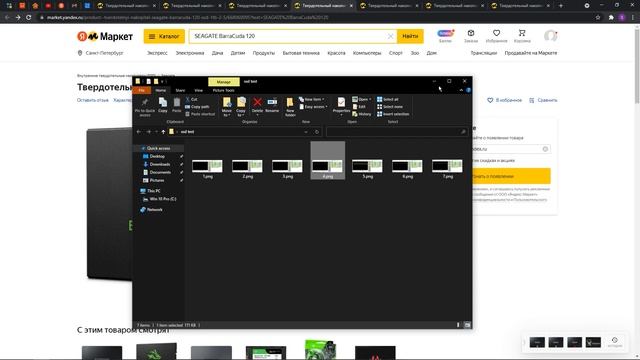Screen dimensions: 640x360
Task: Expand the Easy access dropdown
Action: tap(313, 107)
